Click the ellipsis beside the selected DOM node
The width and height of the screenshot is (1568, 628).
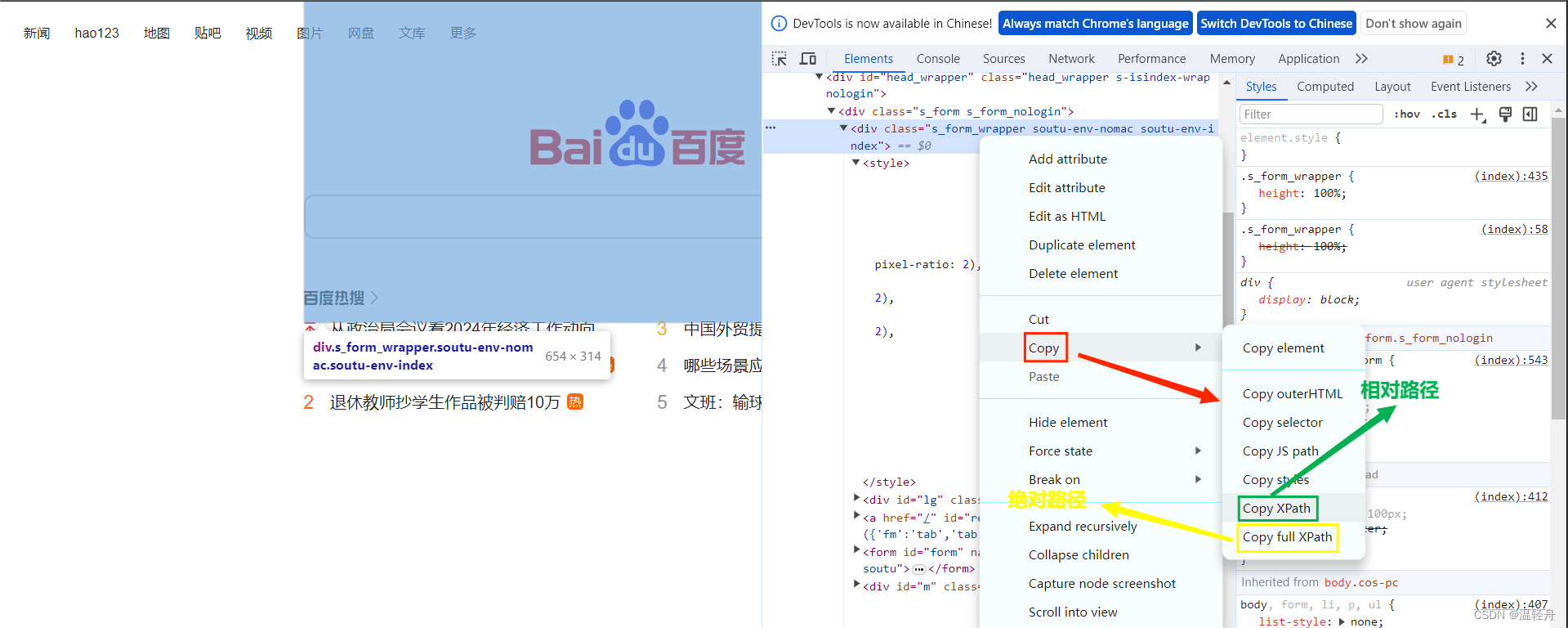(x=771, y=128)
